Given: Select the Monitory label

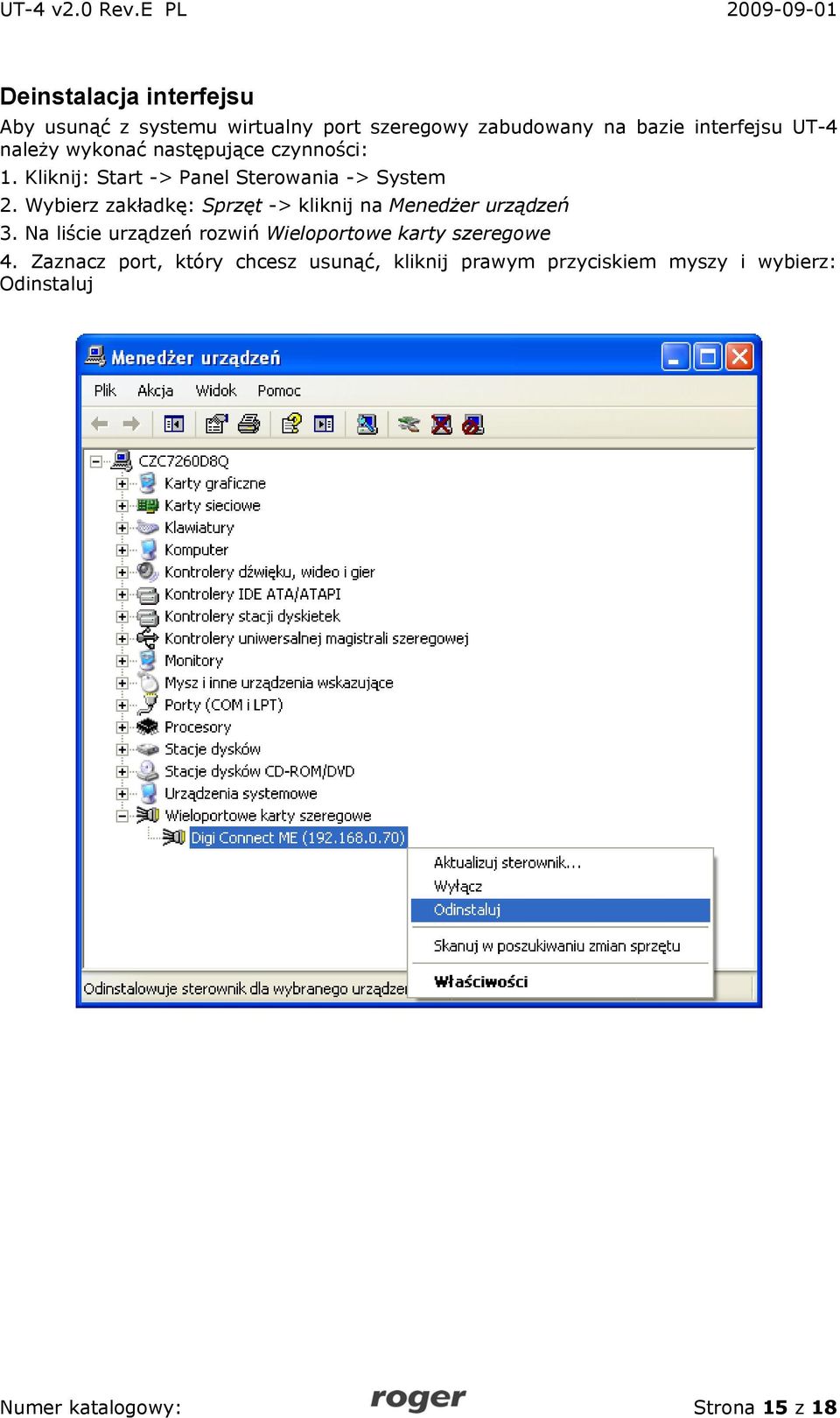Looking at the screenshot, I should click(x=193, y=661).
